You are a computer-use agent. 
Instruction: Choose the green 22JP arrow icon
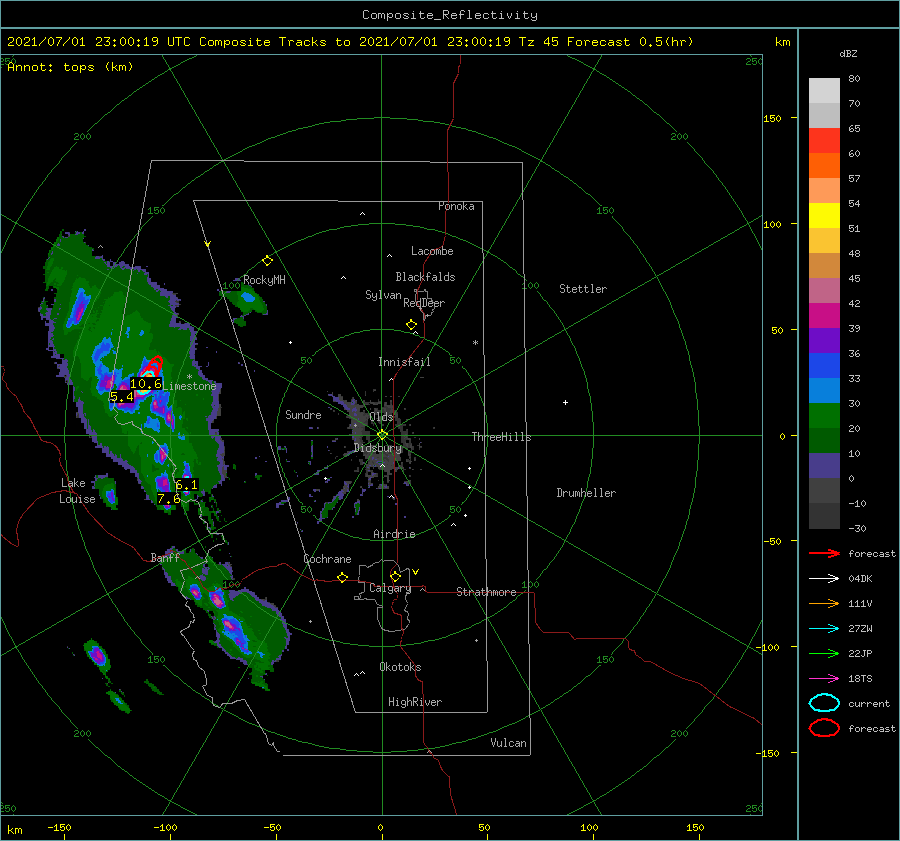tap(824, 653)
